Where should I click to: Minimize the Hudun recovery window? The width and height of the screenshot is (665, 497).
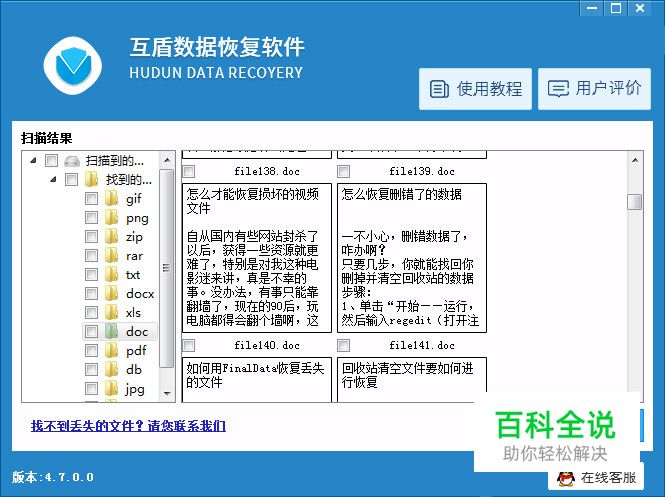coord(592,8)
